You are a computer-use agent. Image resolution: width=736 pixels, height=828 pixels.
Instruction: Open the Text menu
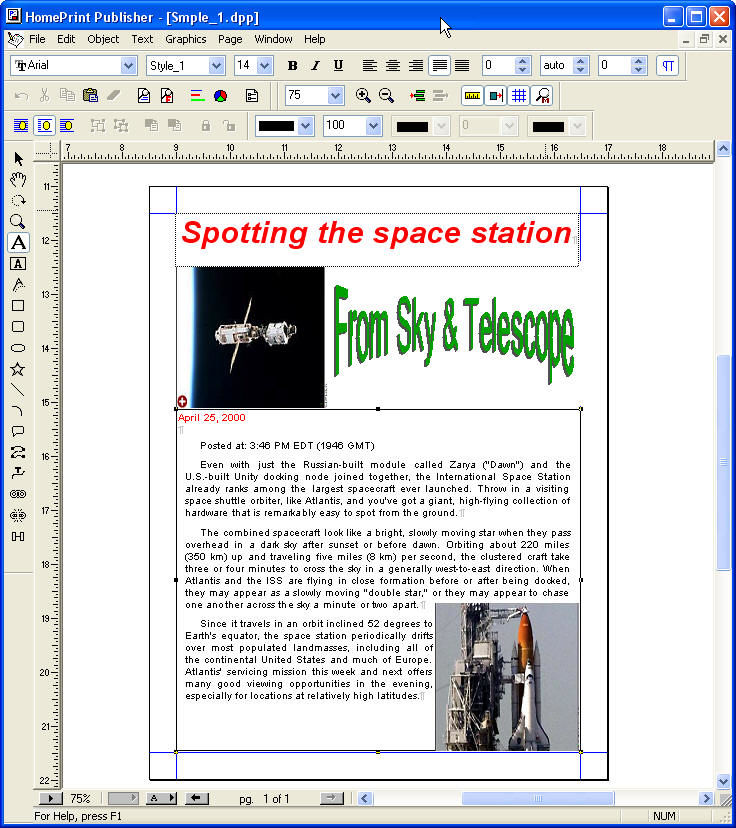[x=142, y=39]
